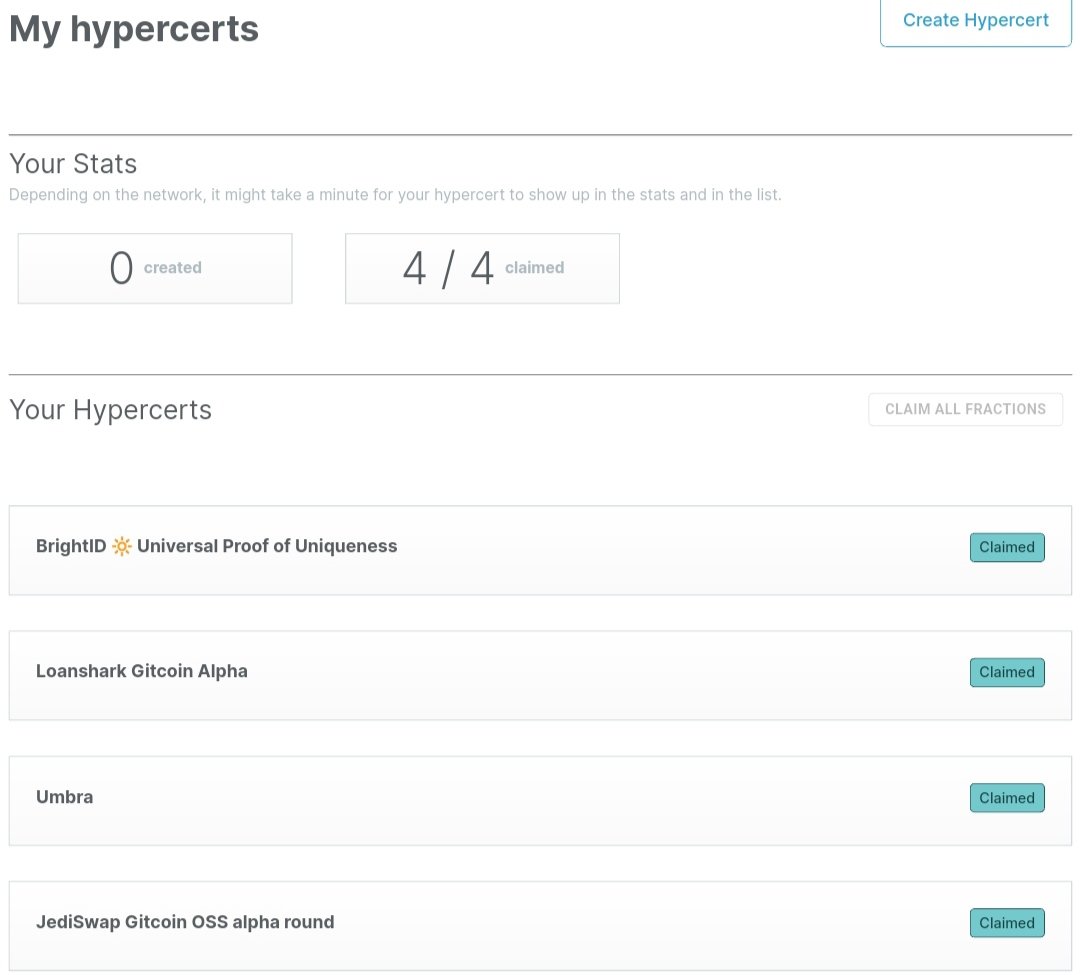This screenshot has height=975, width=1080.
Task: Click the claimed label next to 4/4
Action: pos(534,267)
